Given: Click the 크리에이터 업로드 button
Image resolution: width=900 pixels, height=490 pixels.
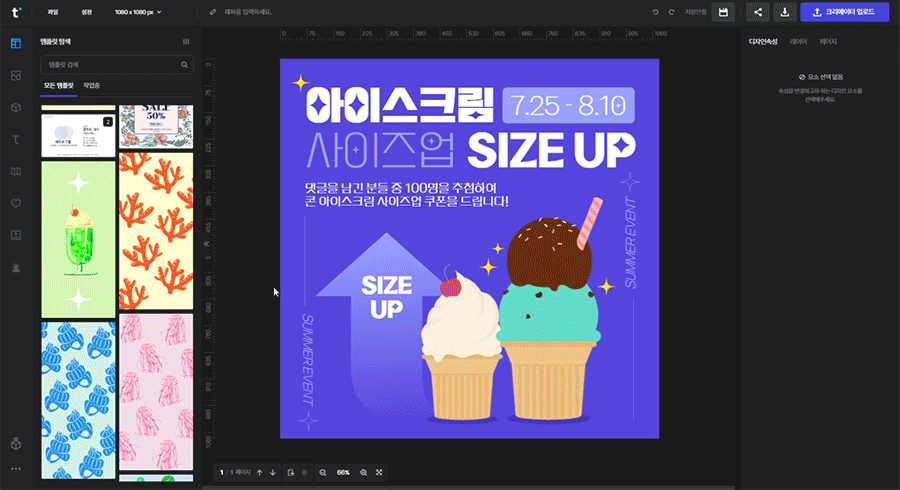Looking at the screenshot, I should (x=844, y=12).
